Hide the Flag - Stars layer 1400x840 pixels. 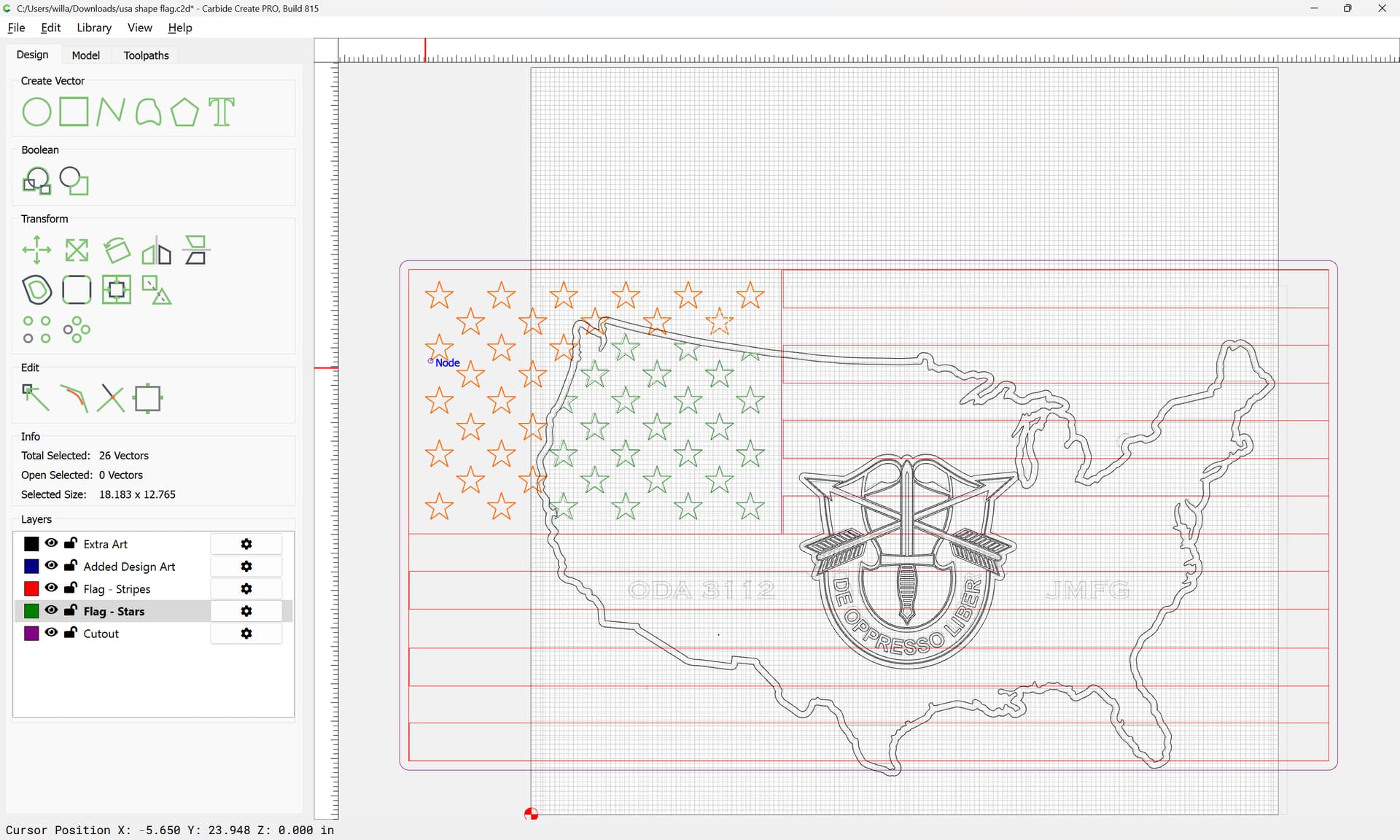tap(51, 610)
